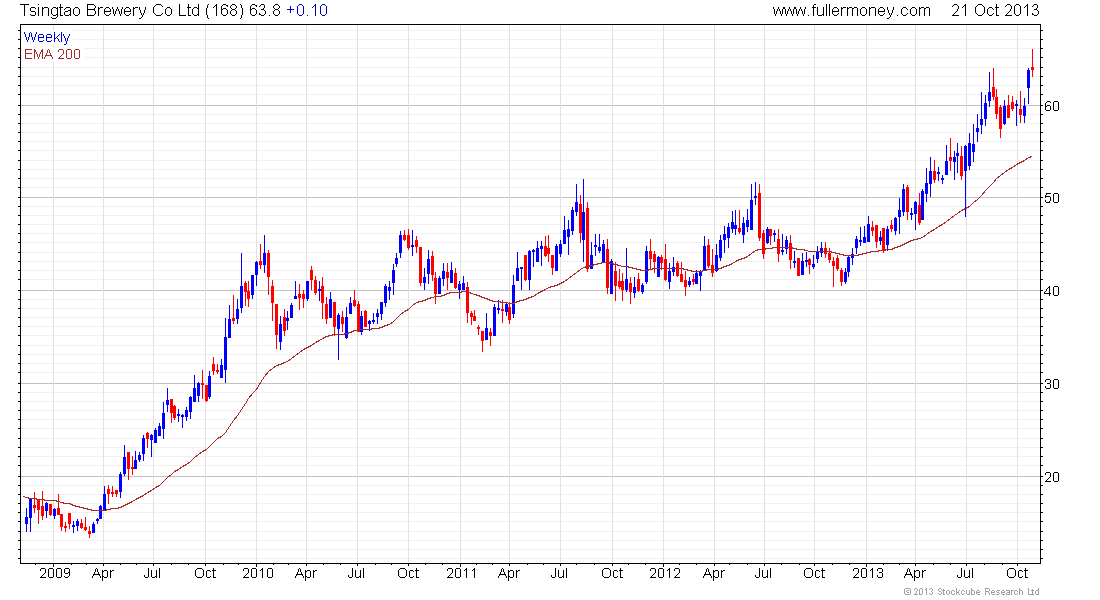The width and height of the screenshot is (1100, 600).
Task: Jump to the 2010 time axis marker
Action: click(257, 574)
